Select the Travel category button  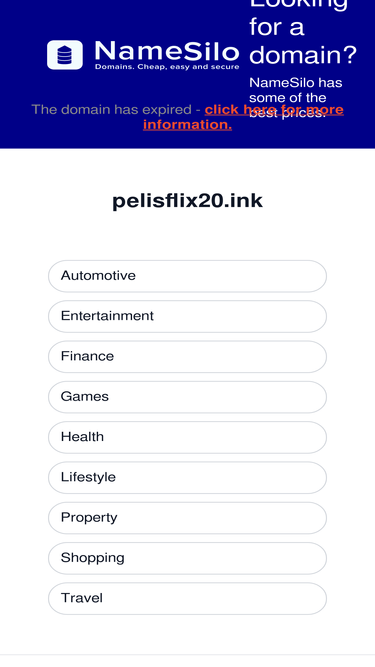pyautogui.click(x=188, y=599)
